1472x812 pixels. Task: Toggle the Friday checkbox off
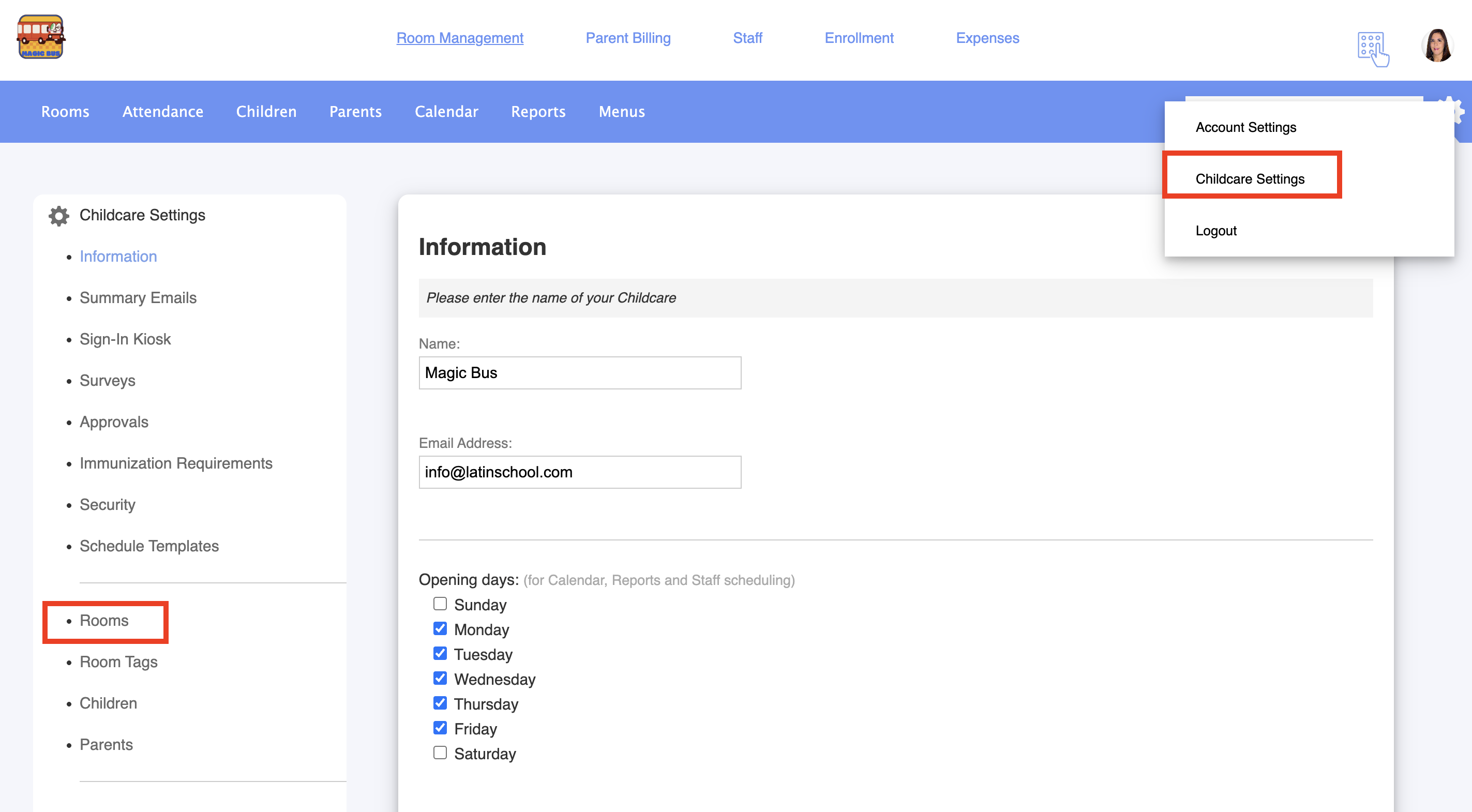(x=440, y=728)
